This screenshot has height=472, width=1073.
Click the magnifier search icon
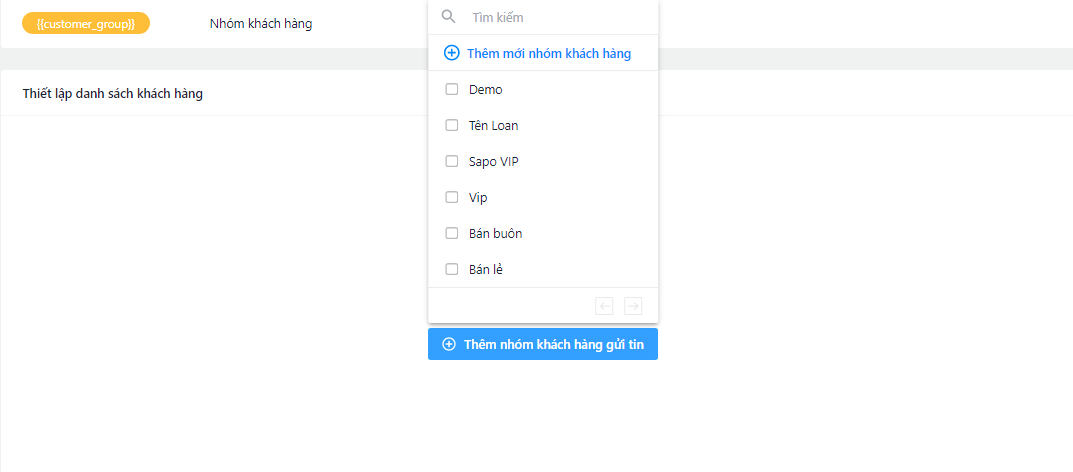pyautogui.click(x=449, y=17)
